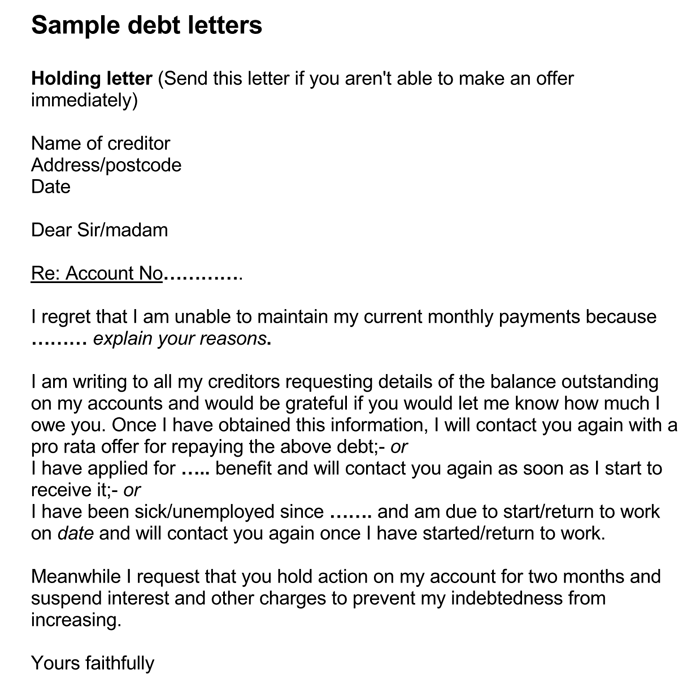Image resolution: width=700 pixels, height=687 pixels.
Task: Click the underlined "Re: Account No" text
Action: (96, 273)
